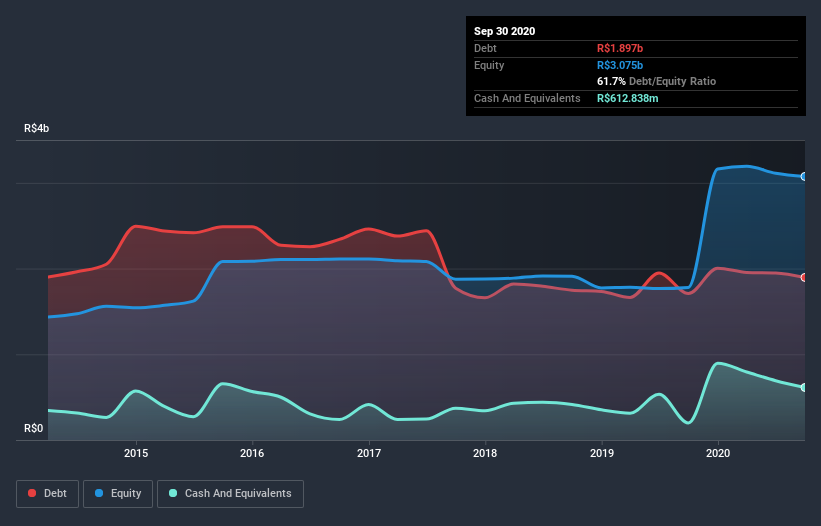
Task: Toggle the Equity series legend button
Action: tap(118, 494)
